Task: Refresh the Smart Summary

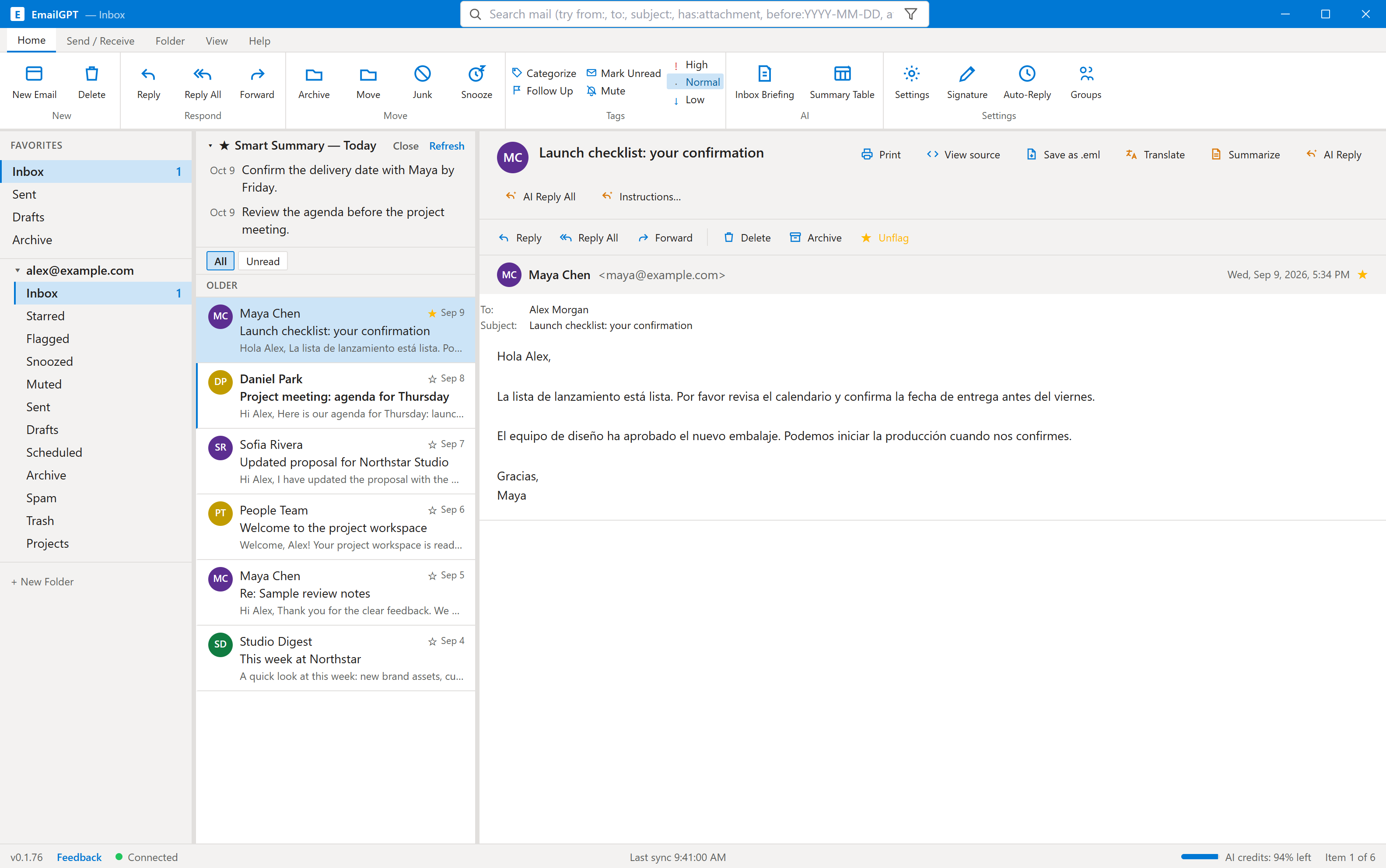Action: tap(447, 146)
